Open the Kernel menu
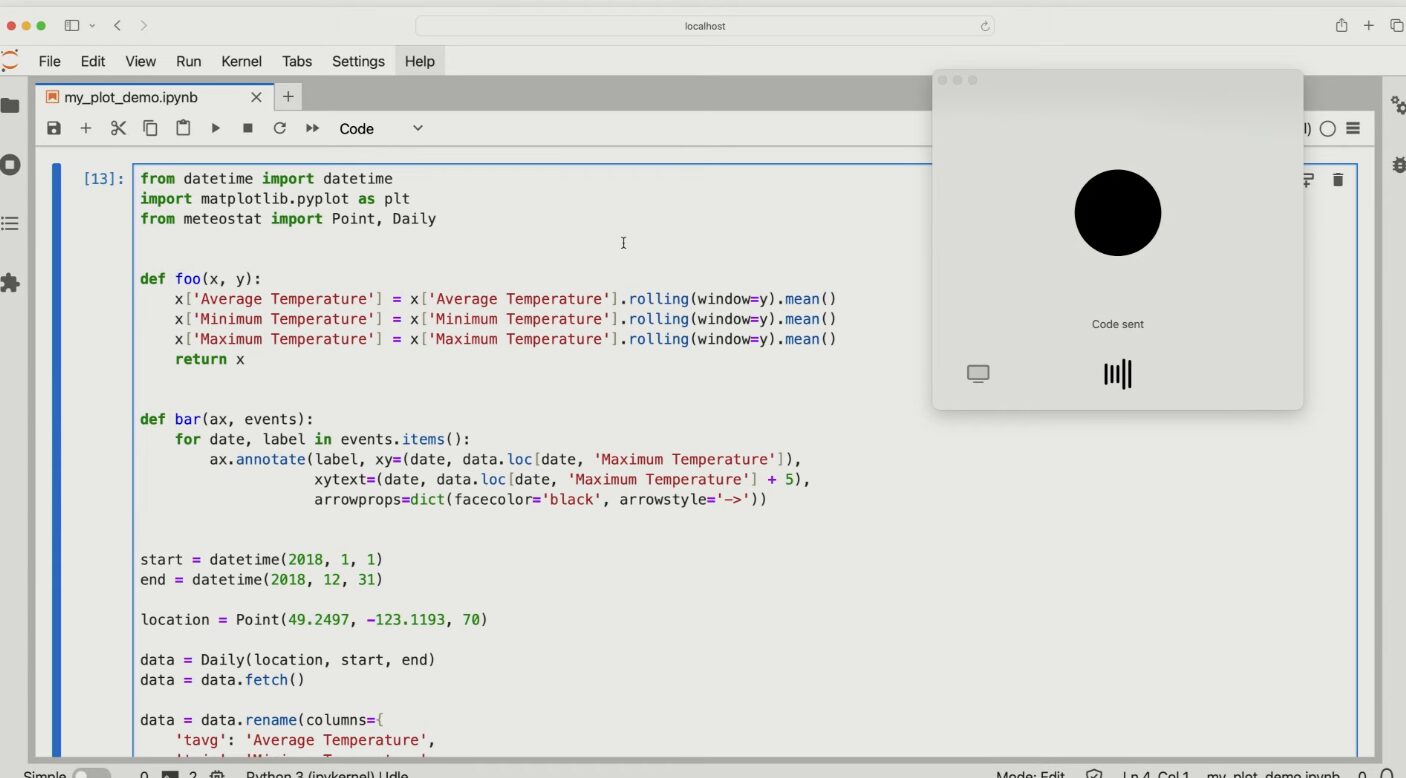 (241, 61)
